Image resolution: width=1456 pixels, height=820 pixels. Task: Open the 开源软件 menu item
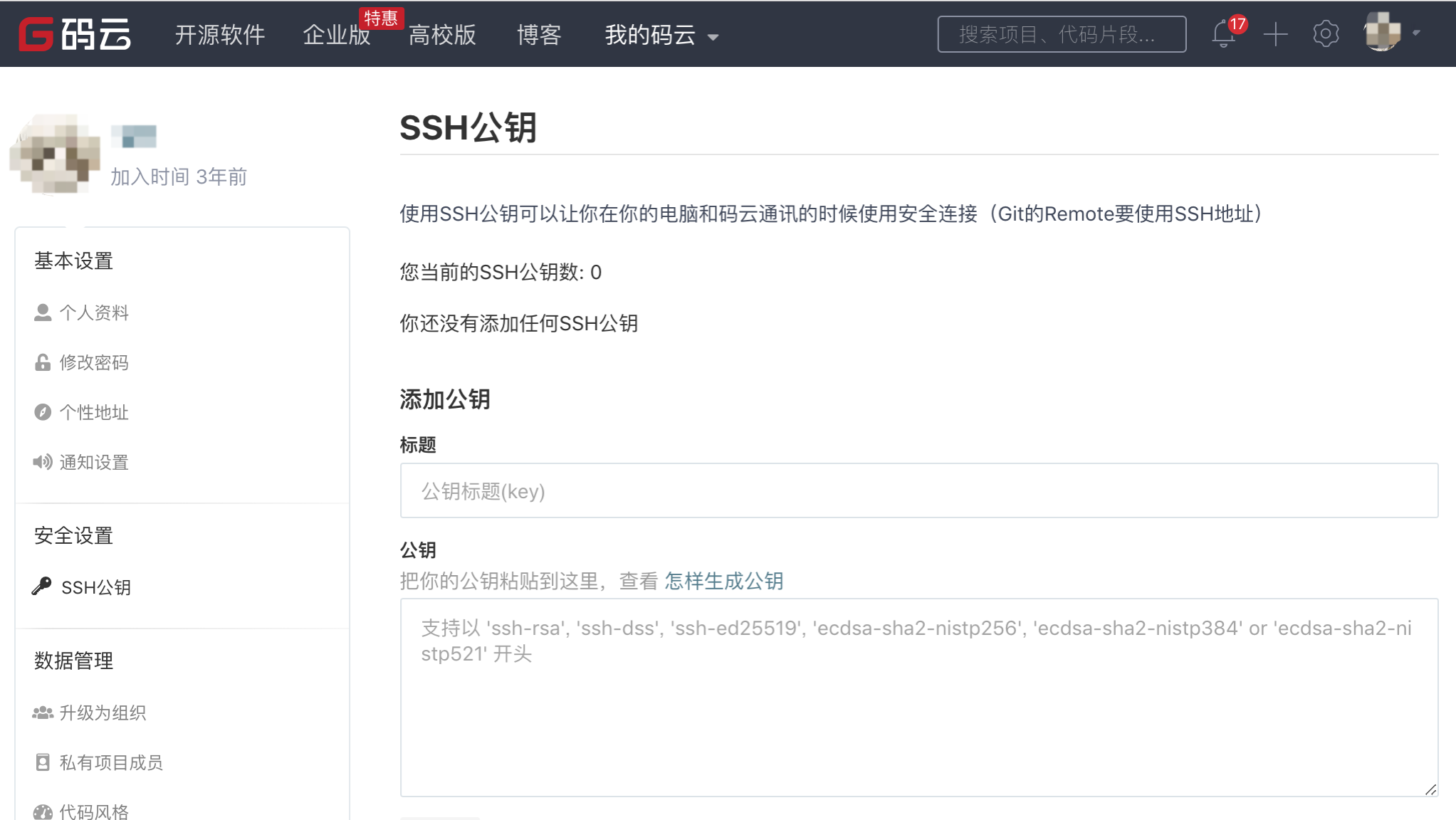click(220, 35)
